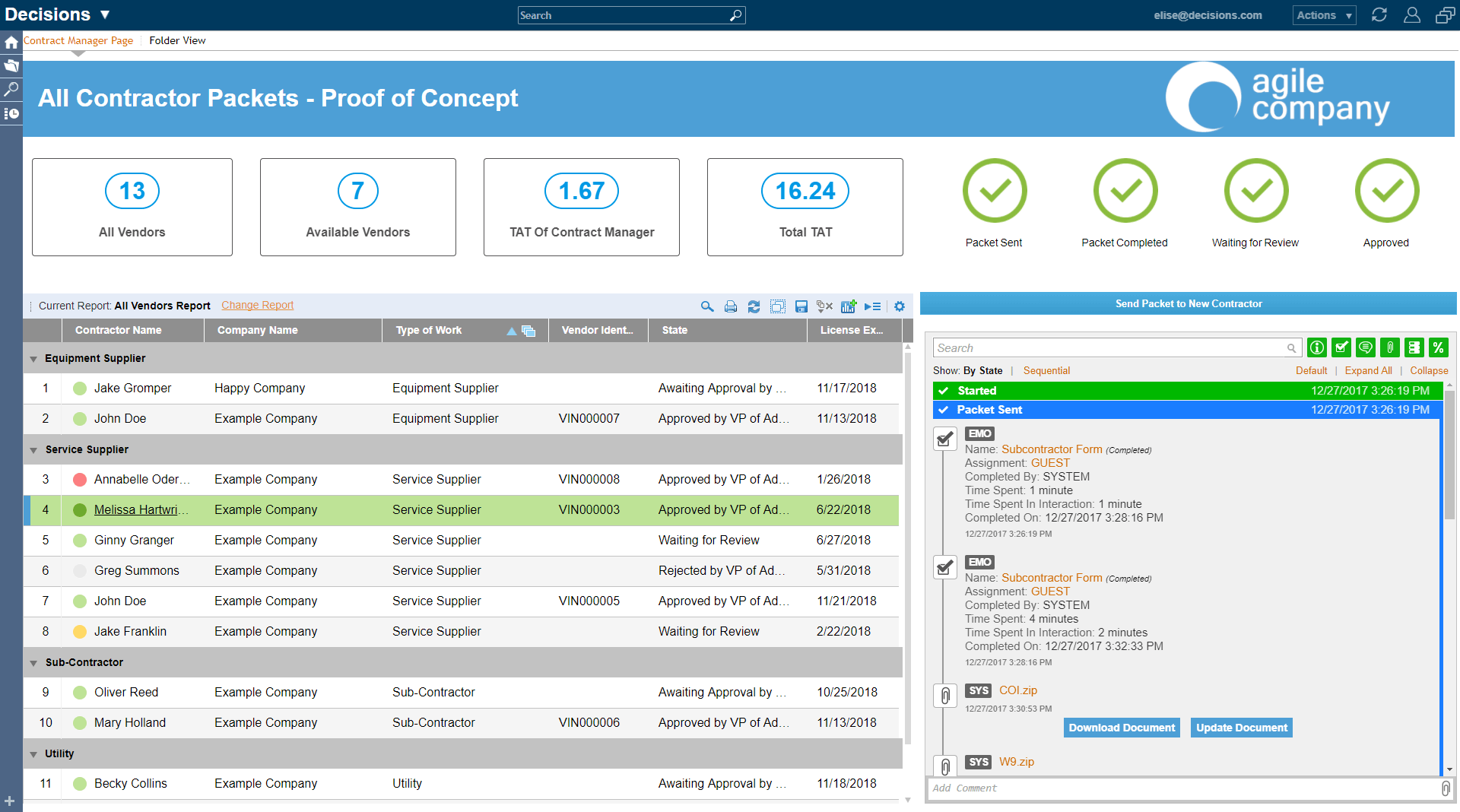Sort by Company Name column header
1460x812 pixels.
coord(257,330)
